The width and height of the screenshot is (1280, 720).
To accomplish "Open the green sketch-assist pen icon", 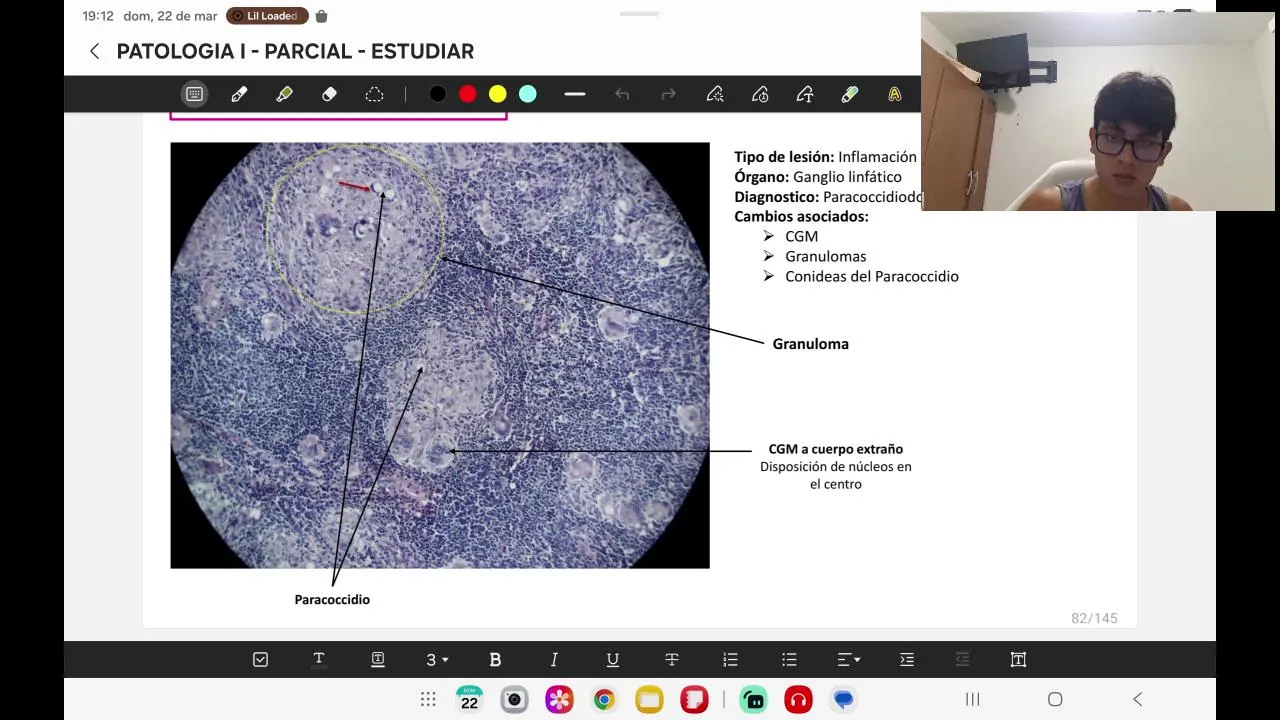I will [x=849, y=94].
